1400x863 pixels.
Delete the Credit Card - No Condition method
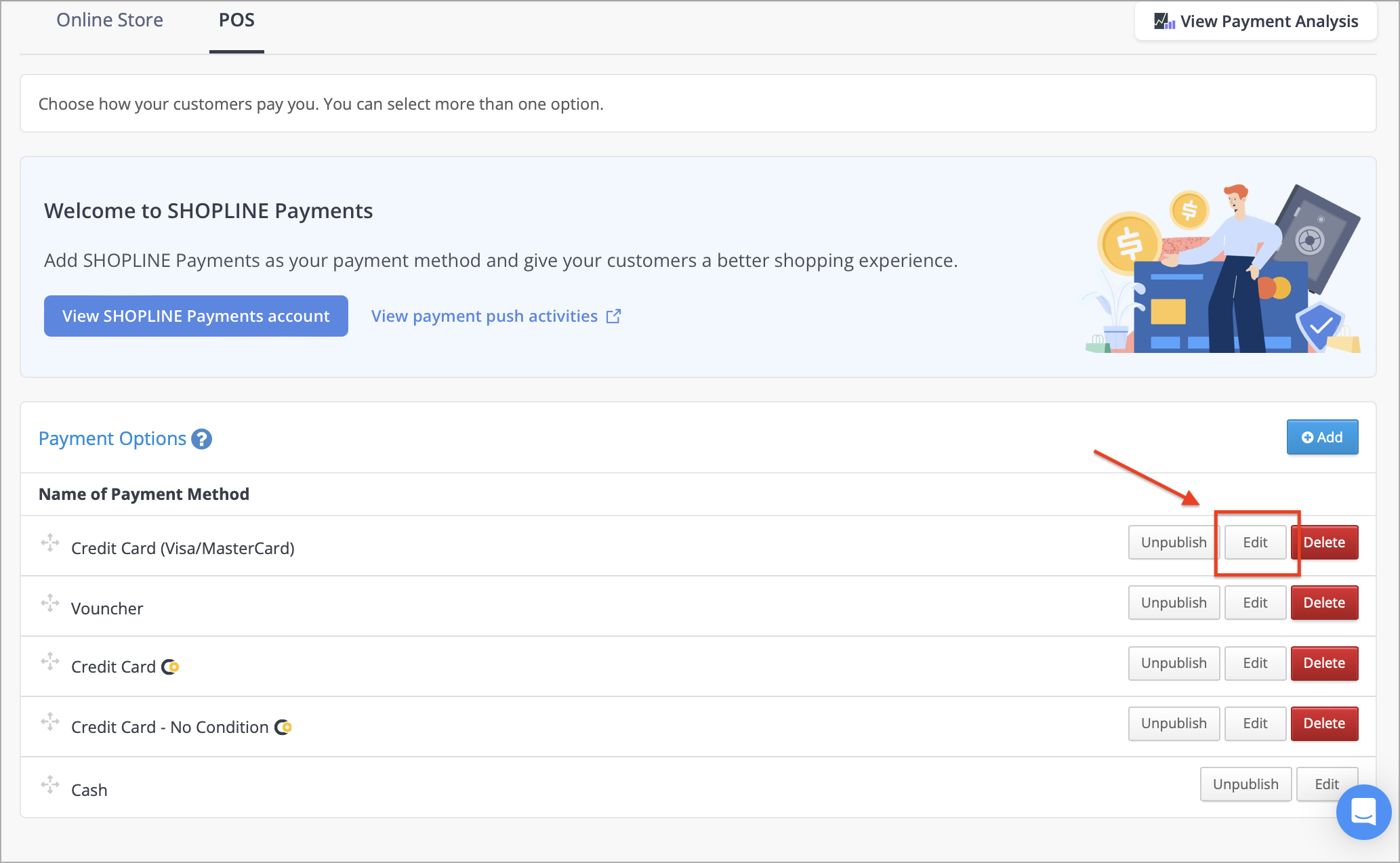point(1324,723)
